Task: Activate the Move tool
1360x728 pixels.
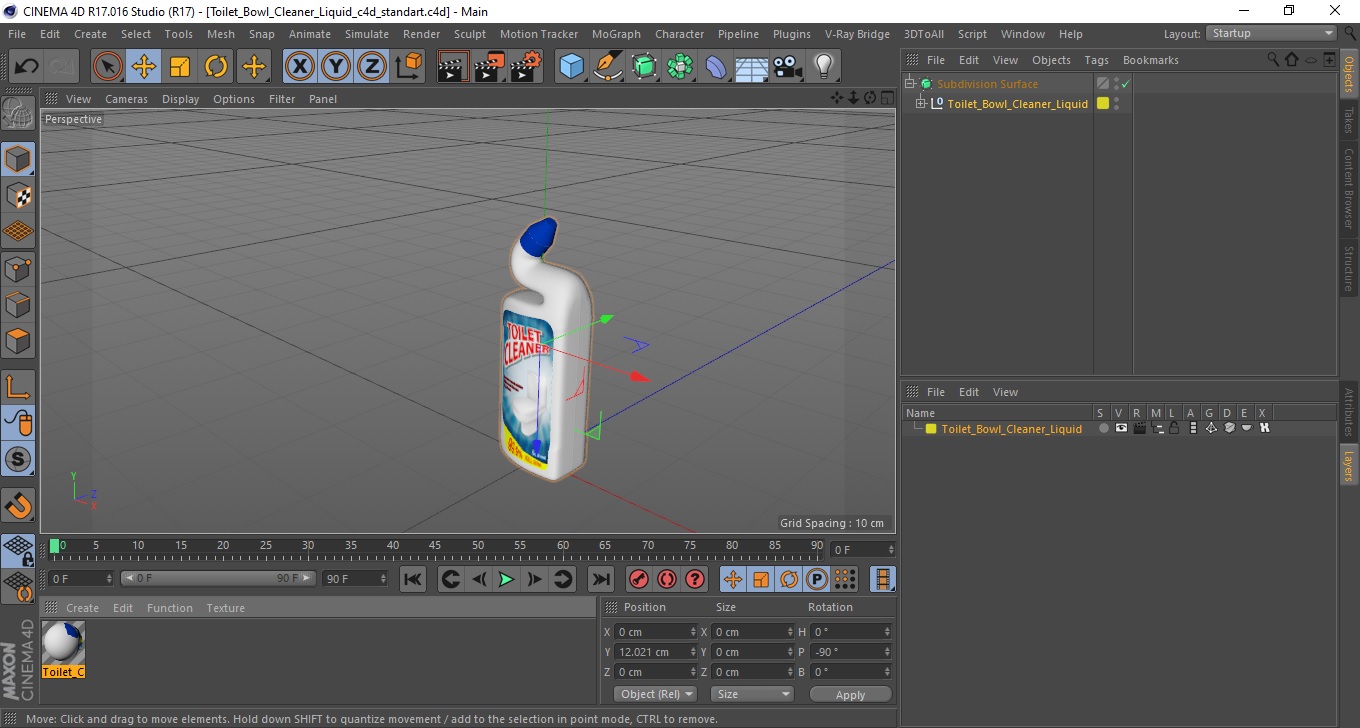Action: [144, 67]
